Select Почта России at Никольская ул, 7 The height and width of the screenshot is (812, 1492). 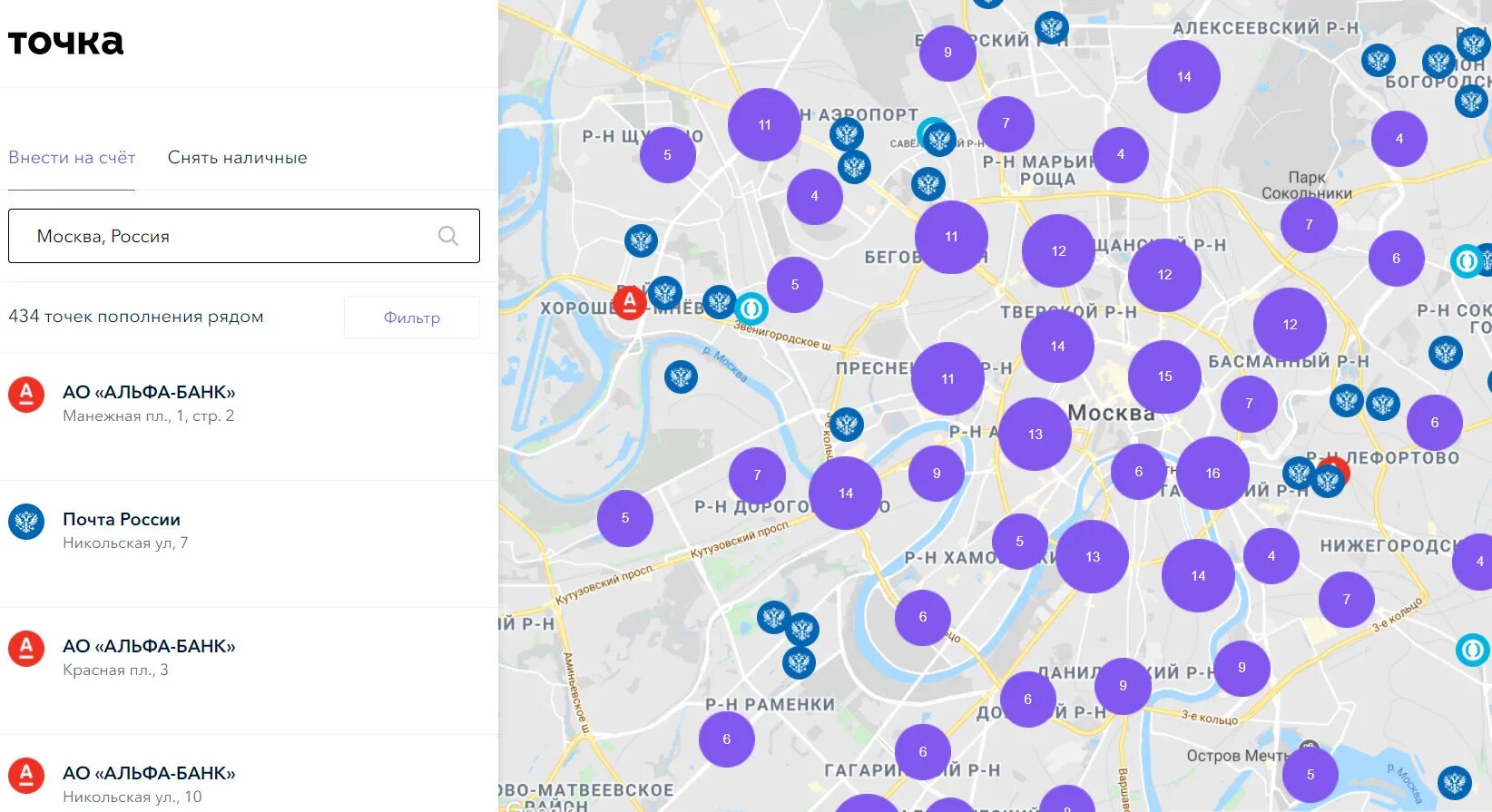(249, 543)
